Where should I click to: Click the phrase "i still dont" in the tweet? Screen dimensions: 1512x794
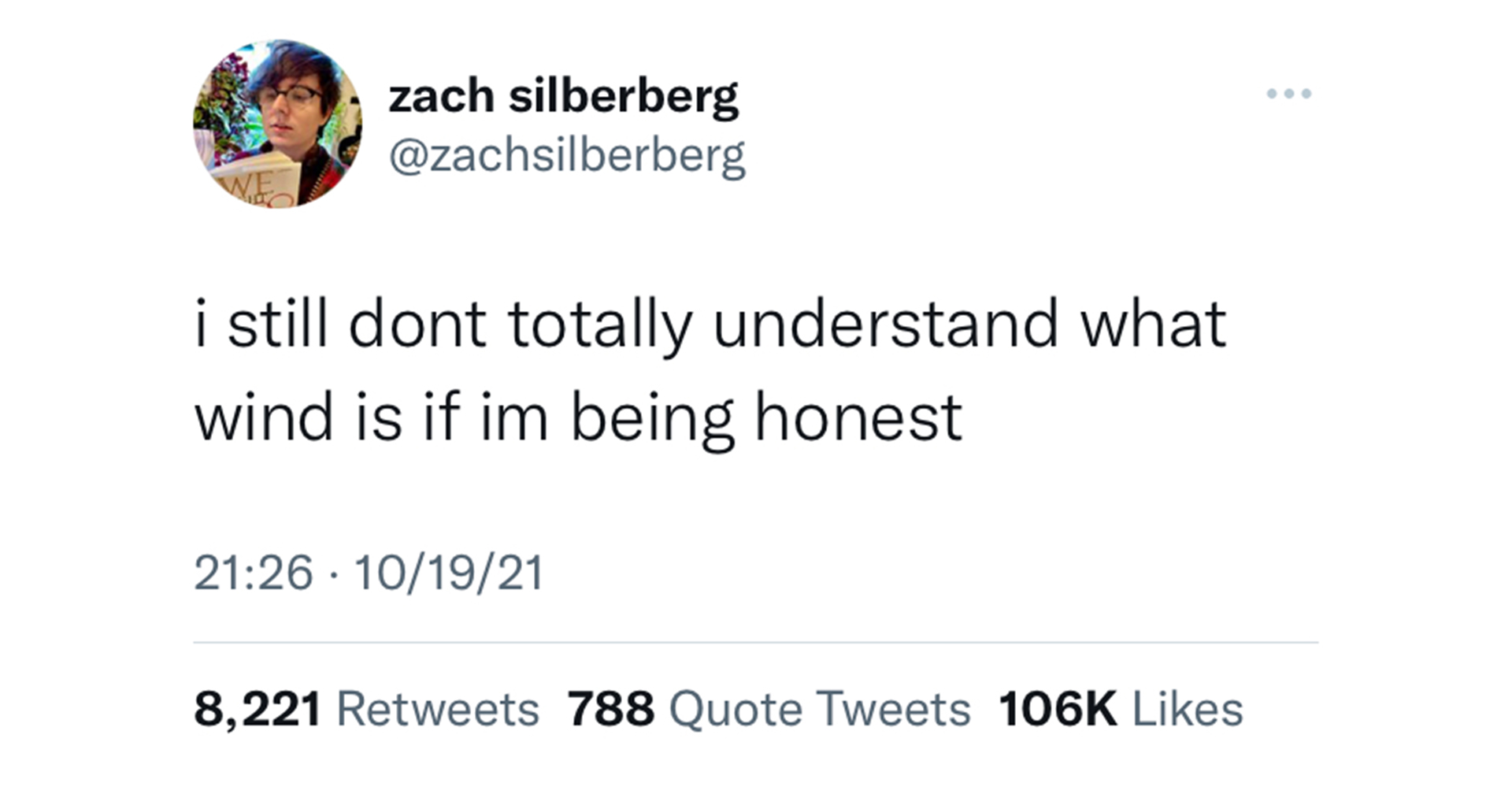340,323
